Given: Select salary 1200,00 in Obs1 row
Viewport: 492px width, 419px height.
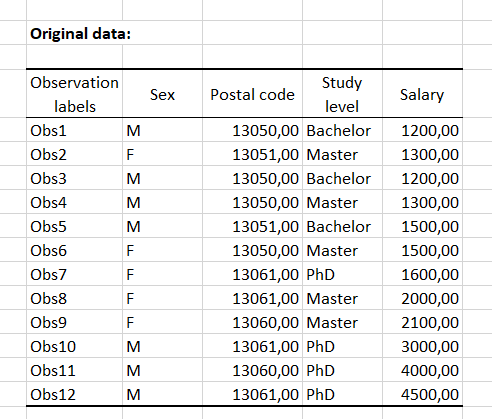Looking at the screenshot, I should tap(422, 130).
